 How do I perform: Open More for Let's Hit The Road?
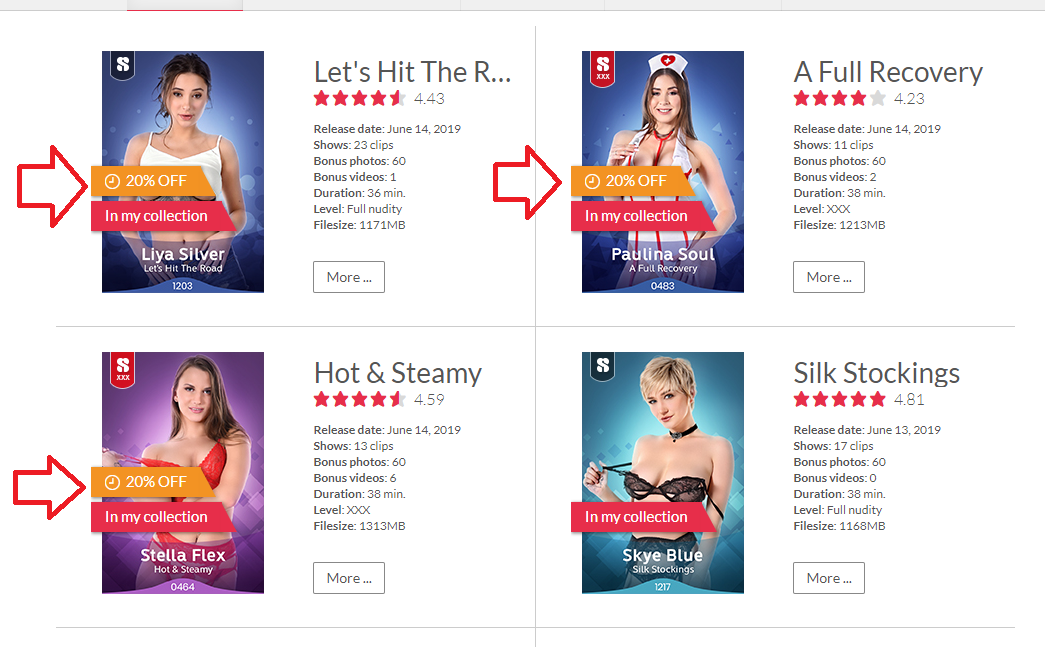coord(349,277)
